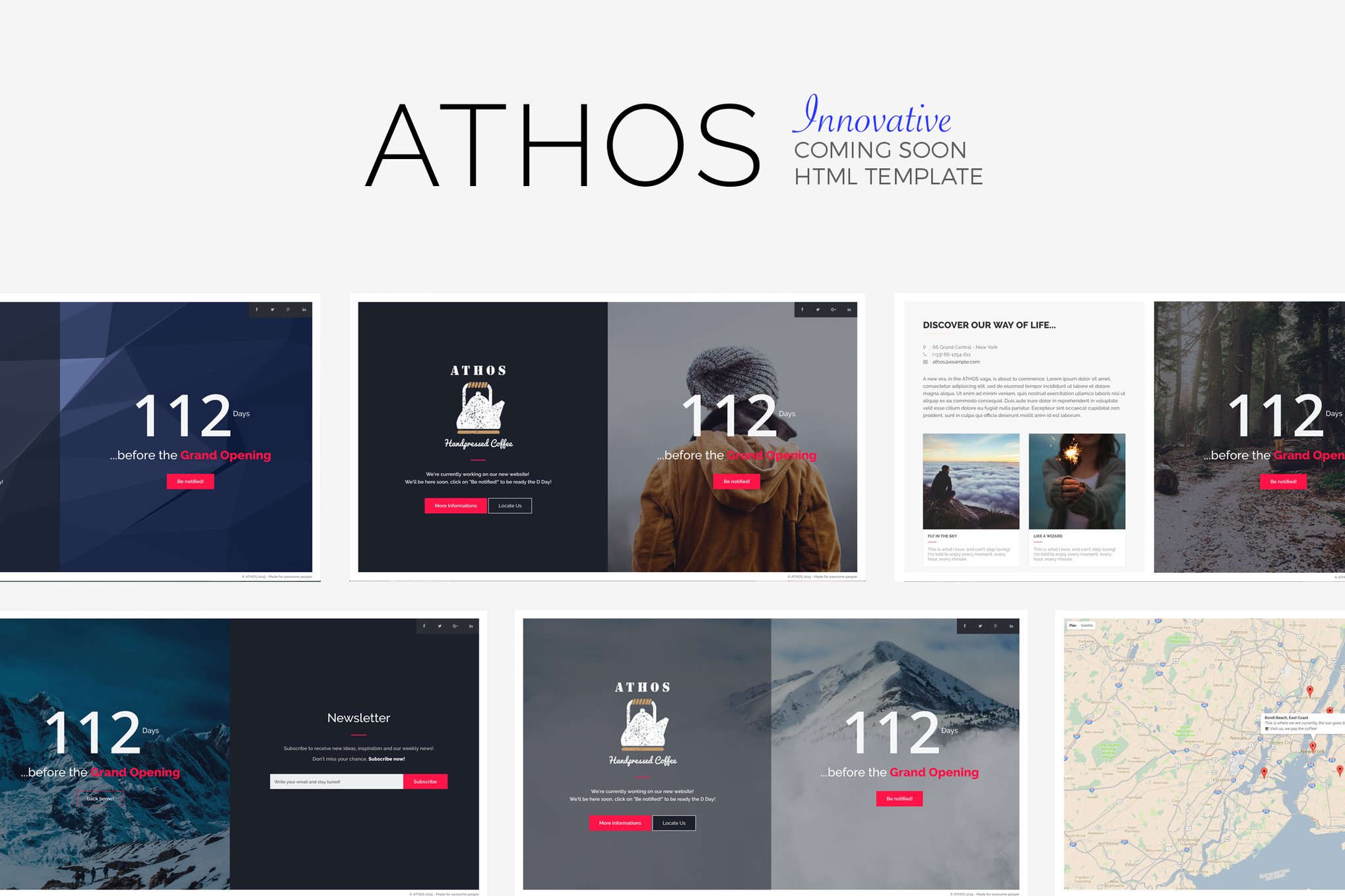
Task: Click the Bayonne map marker
Action: 1264,773
